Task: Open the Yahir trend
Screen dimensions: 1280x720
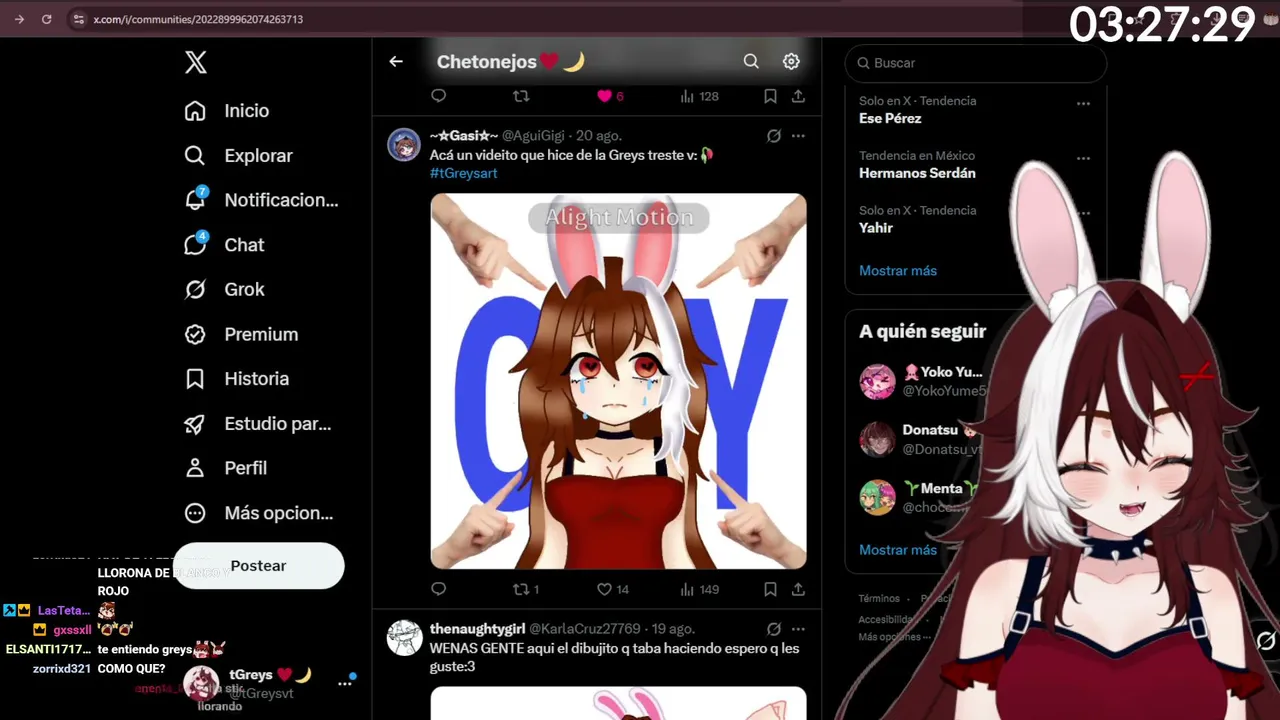Action: pyautogui.click(x=876, y=228)
